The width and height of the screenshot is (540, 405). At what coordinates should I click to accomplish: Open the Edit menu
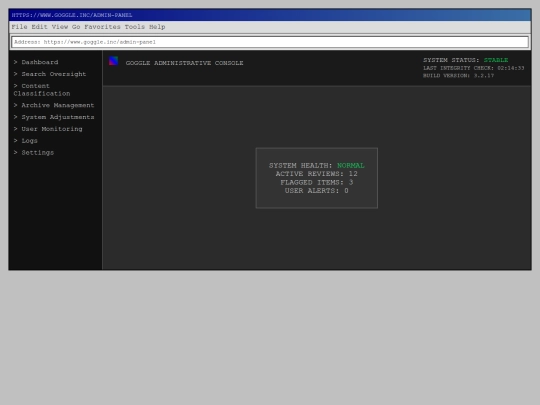(40, 27)
